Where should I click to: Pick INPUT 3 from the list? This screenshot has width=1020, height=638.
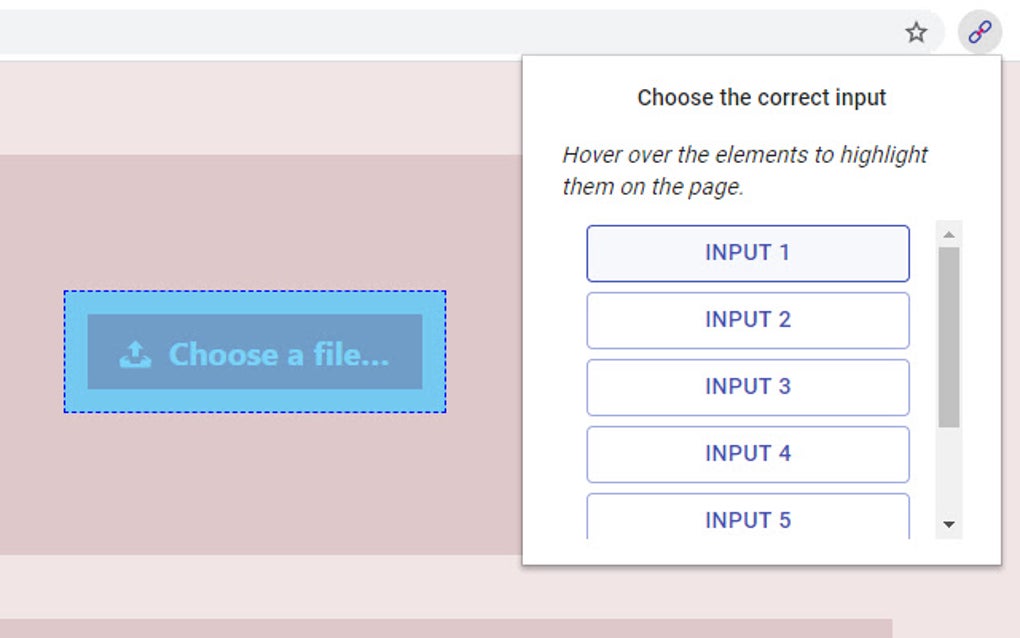coord(747,387)
